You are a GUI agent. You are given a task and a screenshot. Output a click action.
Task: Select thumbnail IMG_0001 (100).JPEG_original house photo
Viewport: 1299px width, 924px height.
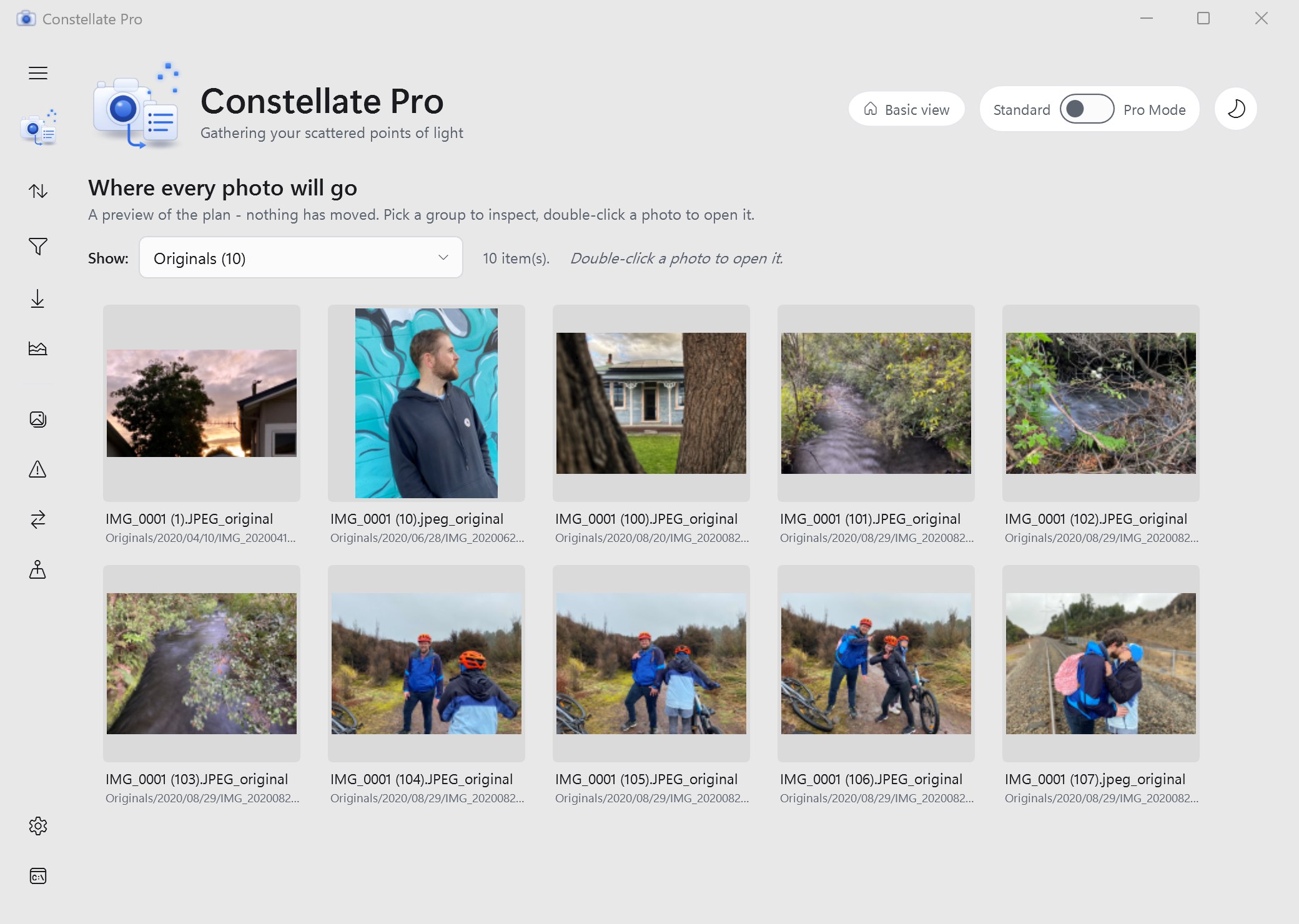pyautogui.click(x=651, y=403)
